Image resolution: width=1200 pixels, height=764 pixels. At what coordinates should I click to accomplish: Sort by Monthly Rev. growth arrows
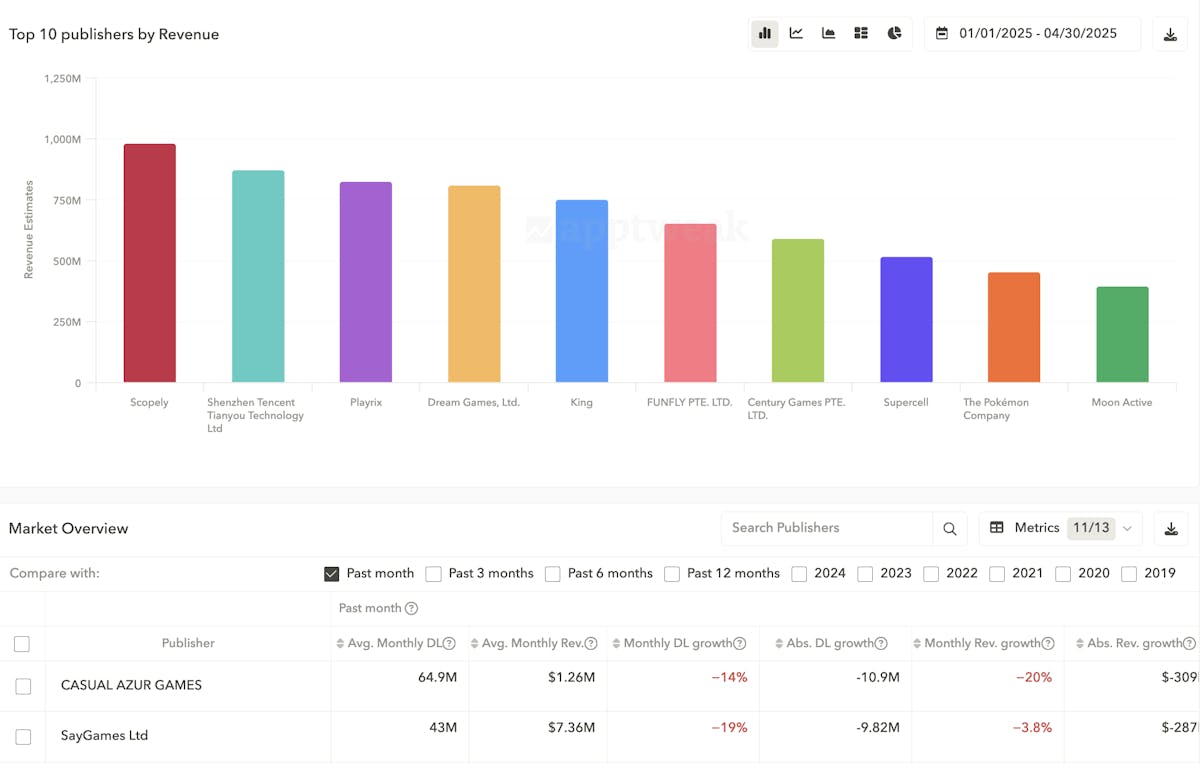point(917,644)
